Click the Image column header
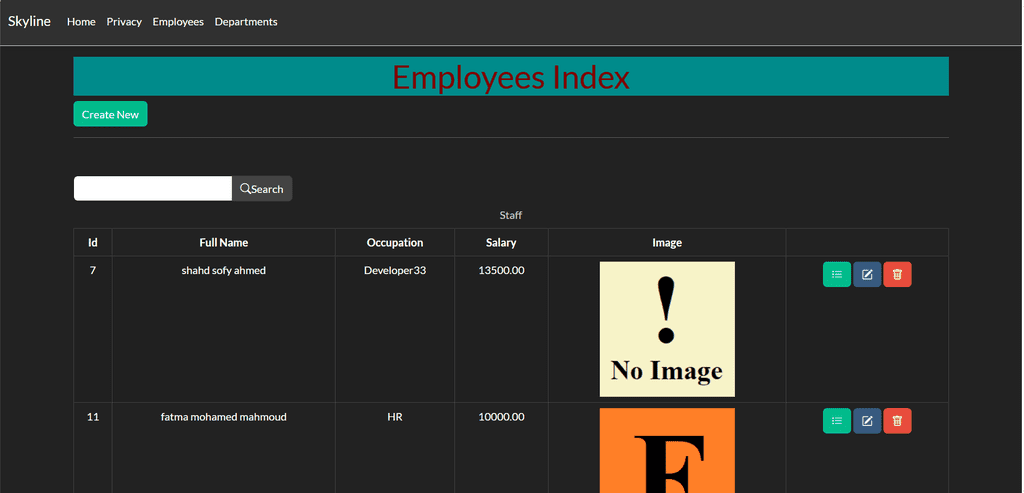1024x493 pixels. coord(667,242)
